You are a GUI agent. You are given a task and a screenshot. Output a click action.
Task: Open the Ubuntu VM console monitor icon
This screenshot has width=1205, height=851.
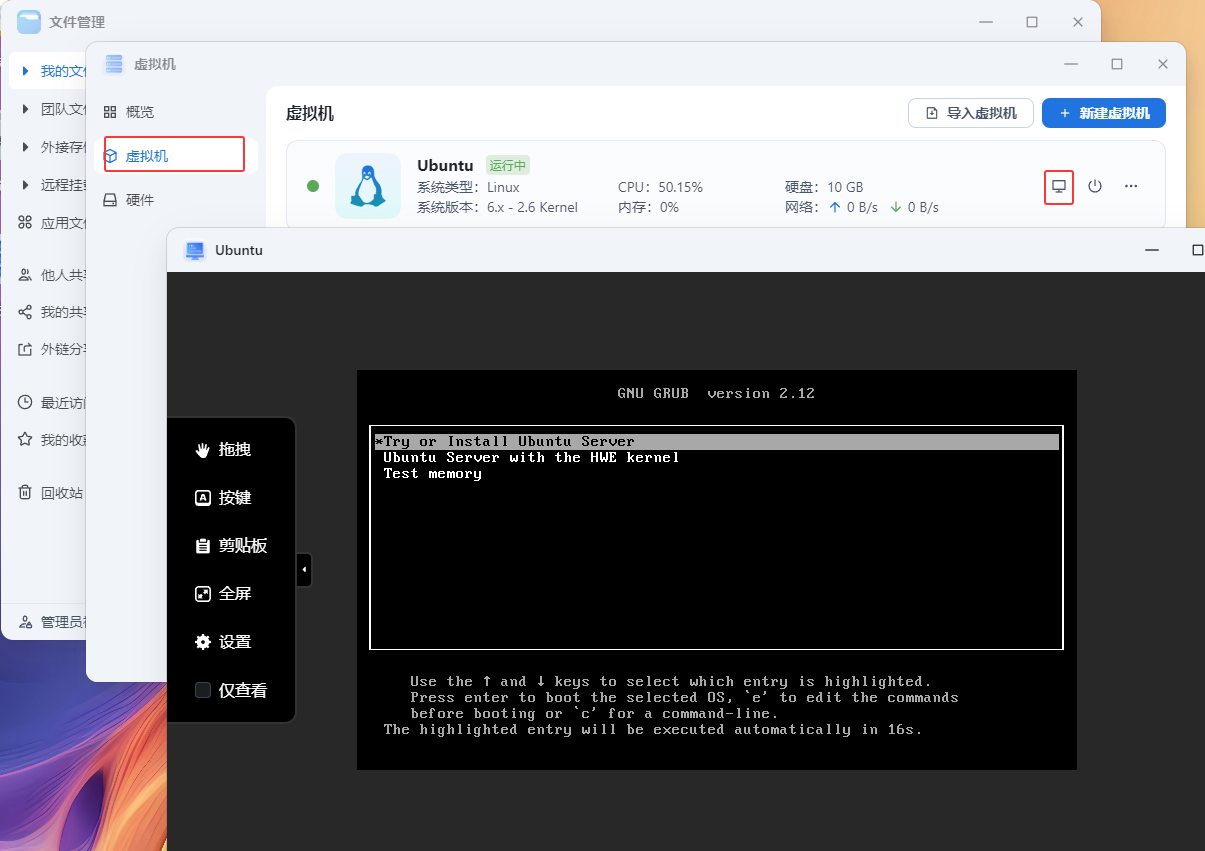(x=1059, y=186)
